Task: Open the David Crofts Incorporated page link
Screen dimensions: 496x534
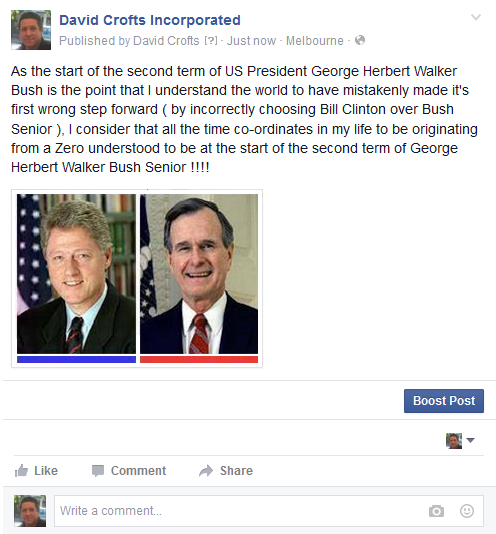Action: click(150, 20)
